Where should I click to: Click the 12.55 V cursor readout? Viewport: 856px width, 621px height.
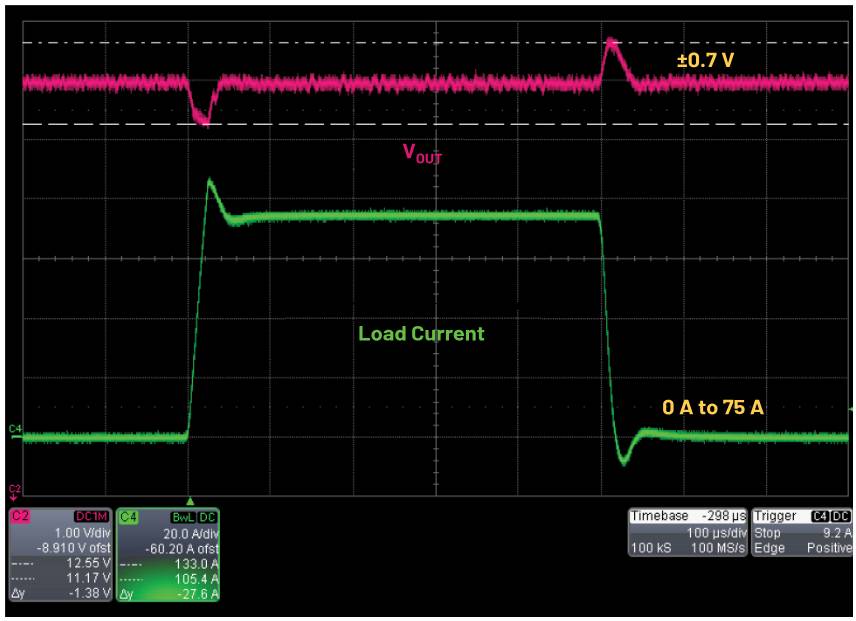tap(88, 563)
